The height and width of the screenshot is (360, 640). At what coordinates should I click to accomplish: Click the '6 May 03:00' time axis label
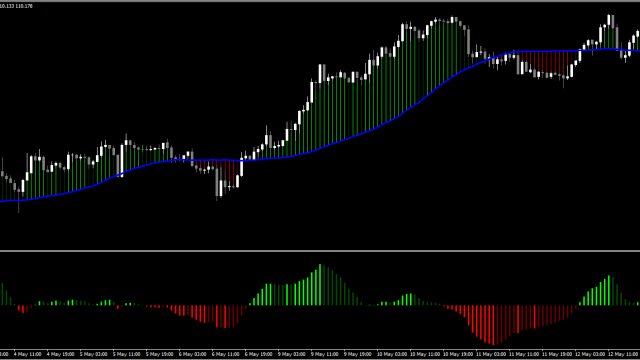193,354
